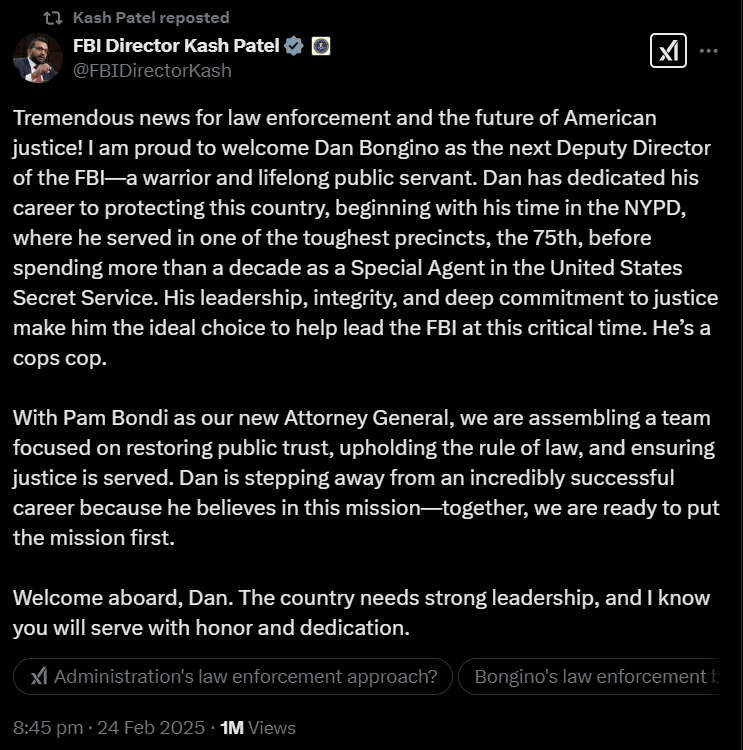Click the blue verified checkmark badge
This screenshot has height=750, width=743.
point(293,46)
